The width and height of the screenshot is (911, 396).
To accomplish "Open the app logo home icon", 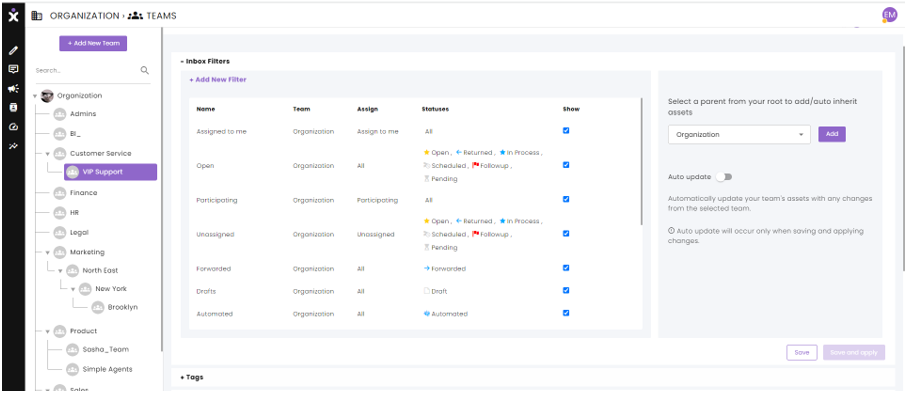I will (13, 16).
